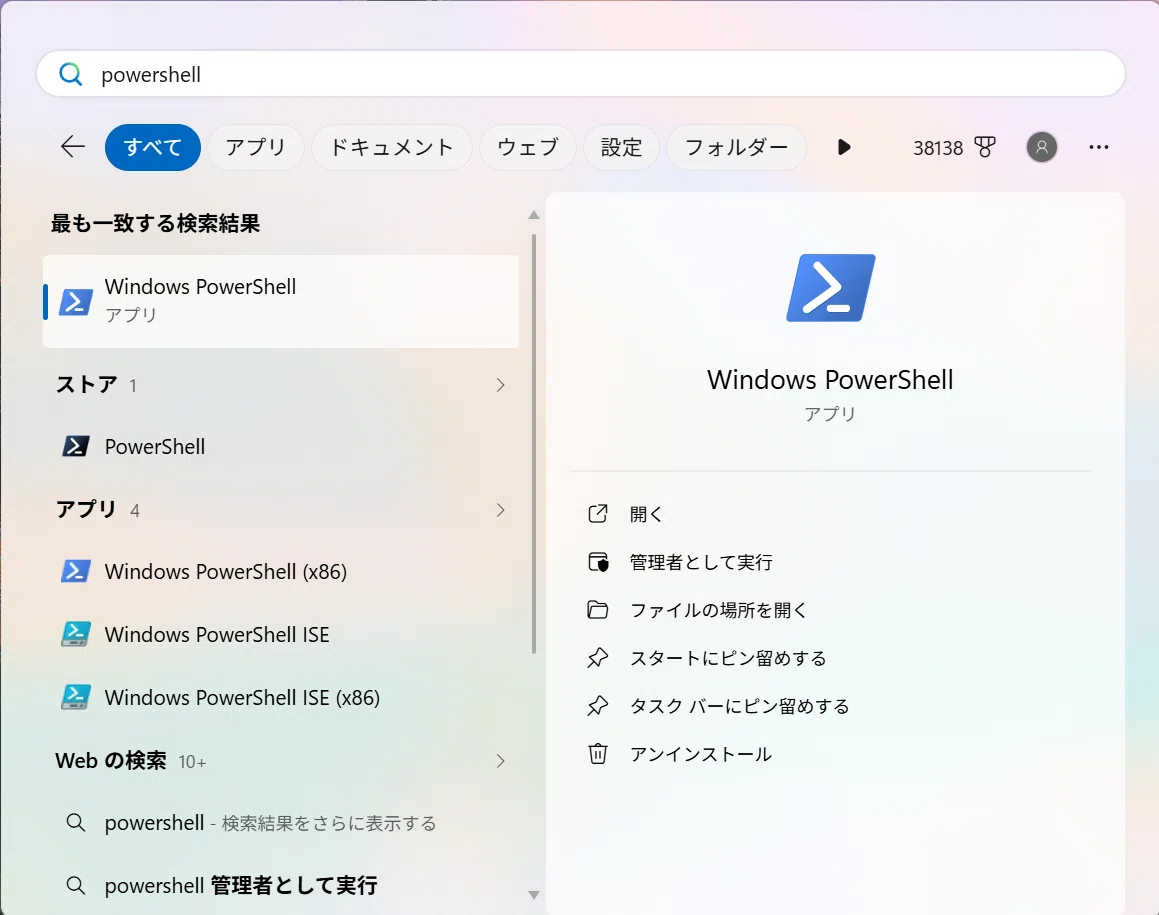Click the admin shield icon
1159x915 pixels.
[x=598, y=562]
